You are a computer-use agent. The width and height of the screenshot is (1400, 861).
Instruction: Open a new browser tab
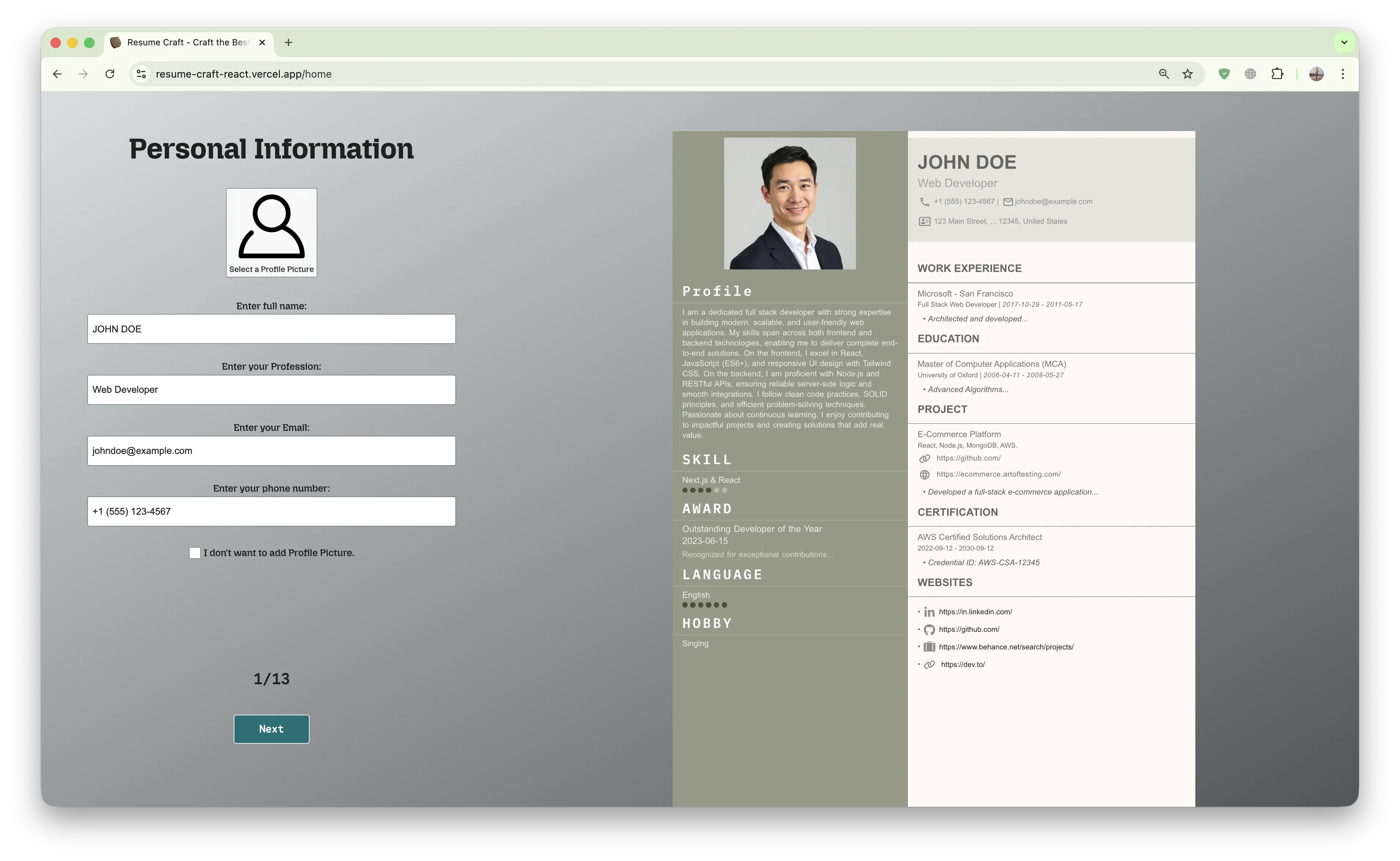(289, 43)
